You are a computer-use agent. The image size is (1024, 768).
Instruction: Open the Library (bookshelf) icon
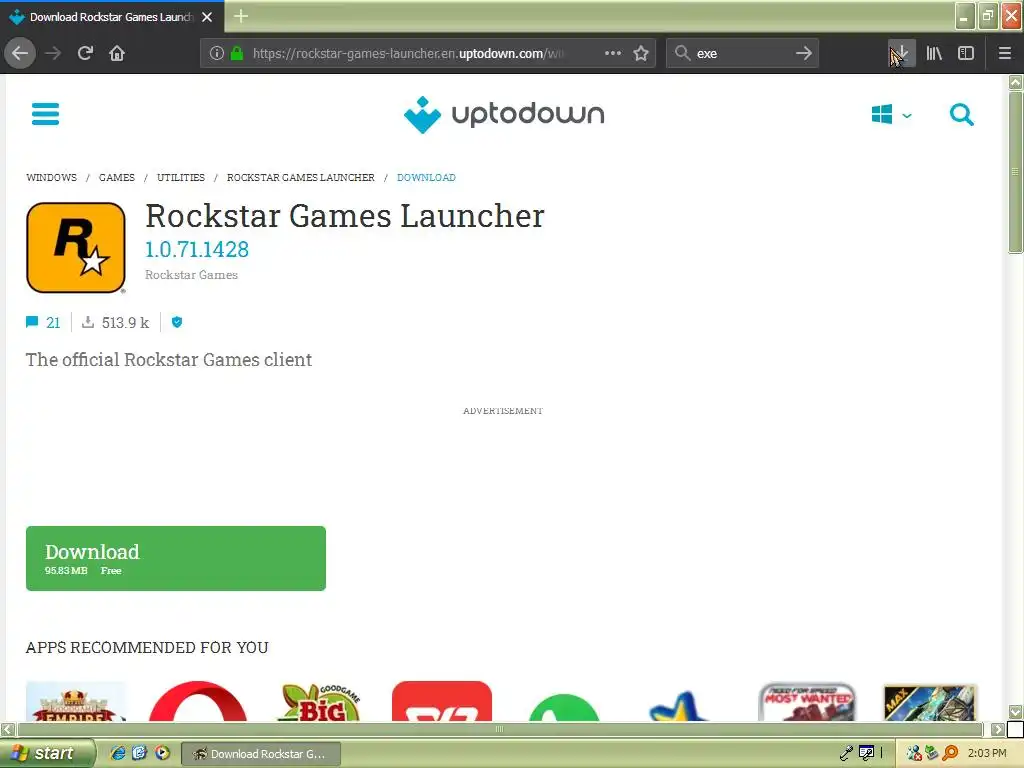[x=934, y=54]
